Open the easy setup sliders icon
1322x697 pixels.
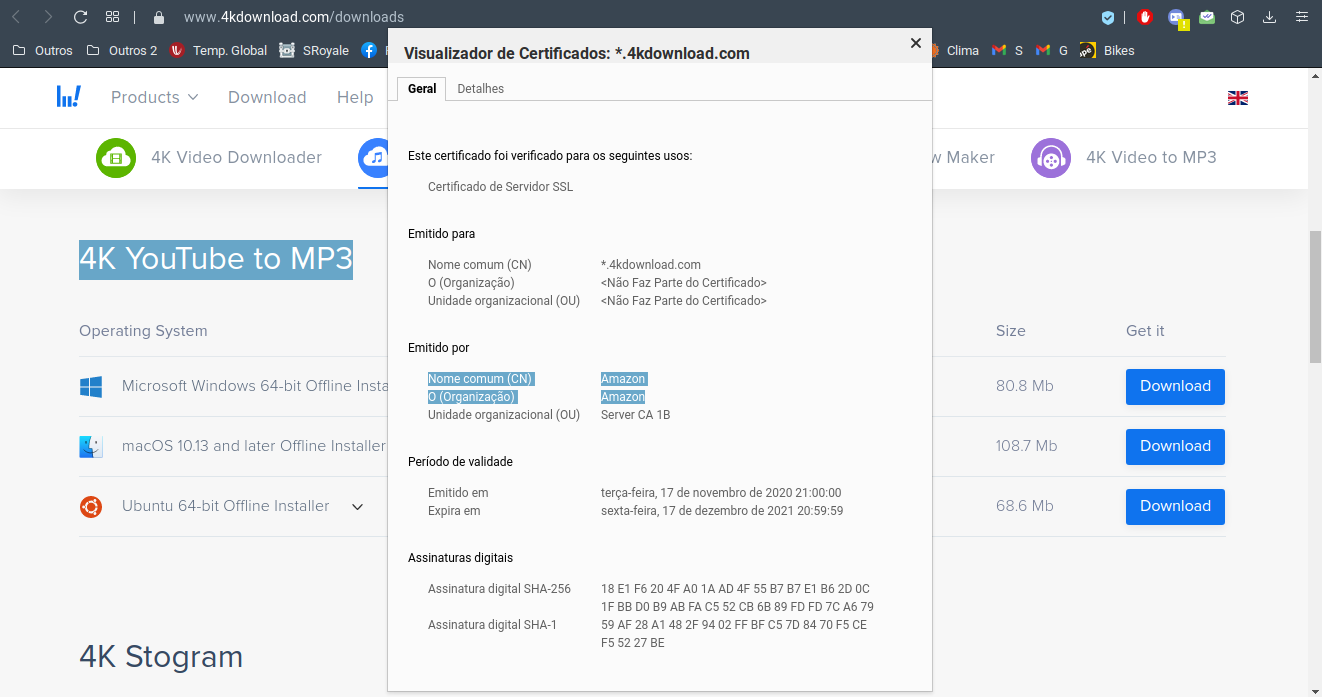pos(1301,17)
